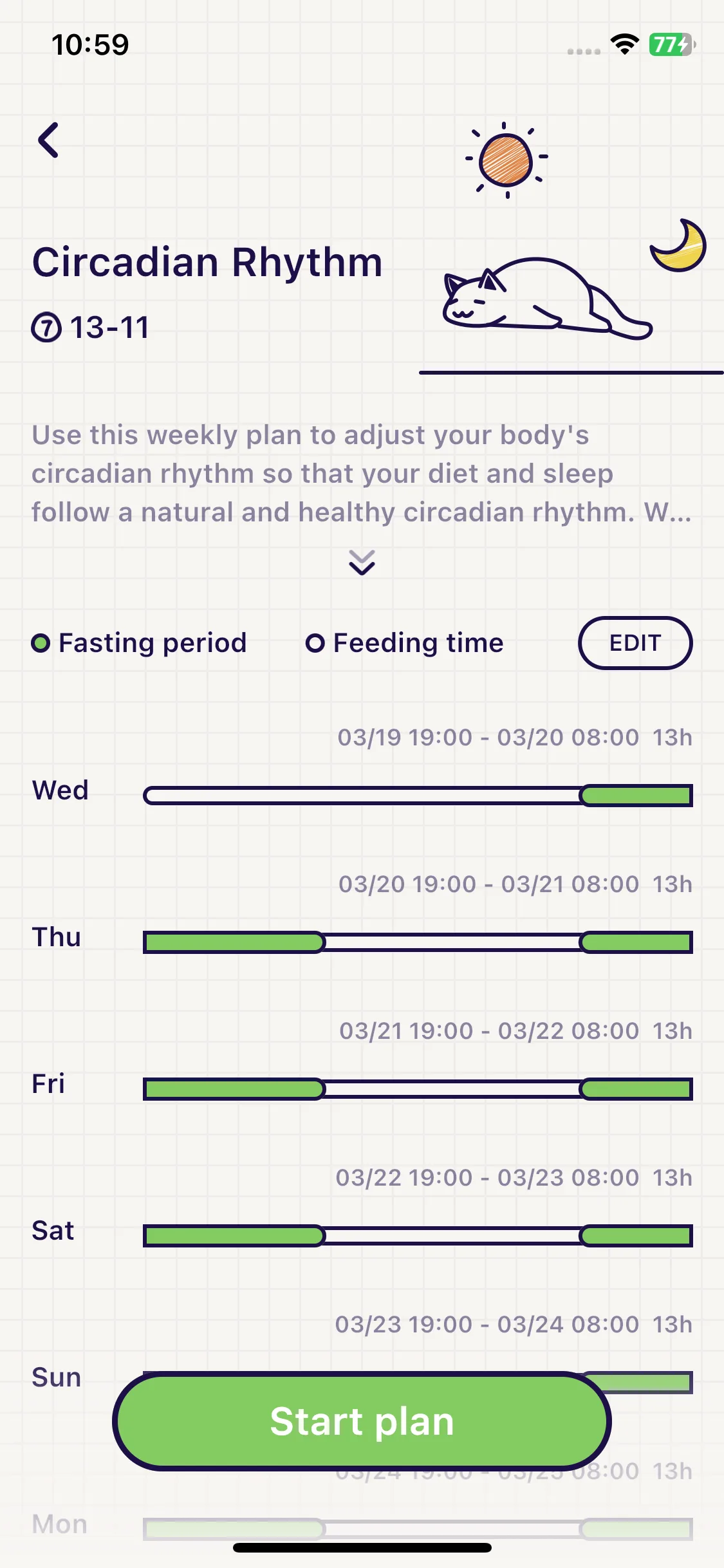Image resolution: width=724 pixels, height=1568 pixels.
Task: Tap Saturday's fasting timeline bar
Action: pos(418,1236)
